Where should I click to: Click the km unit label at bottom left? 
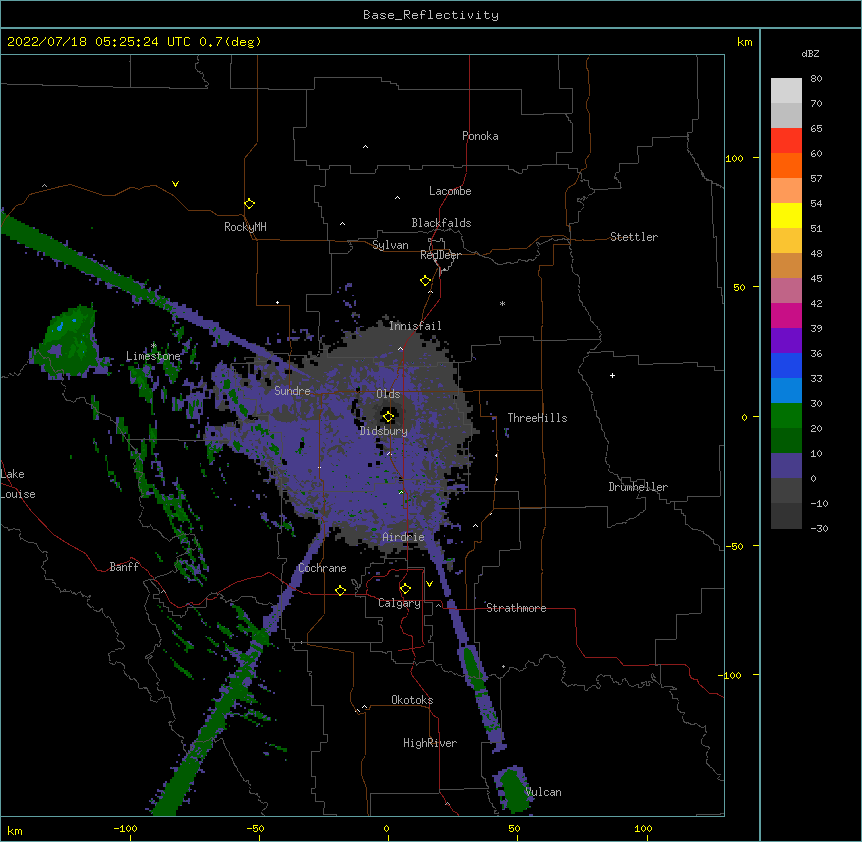point(15,831)
